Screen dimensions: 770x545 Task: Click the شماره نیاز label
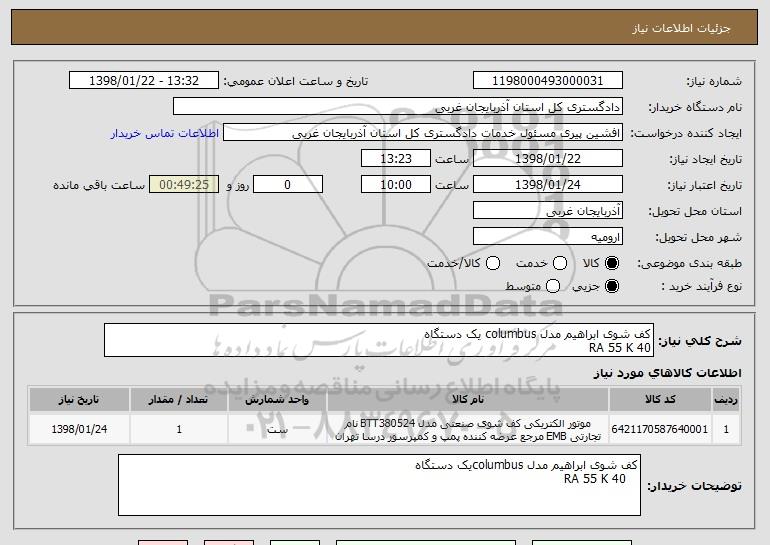coord(714,81)
